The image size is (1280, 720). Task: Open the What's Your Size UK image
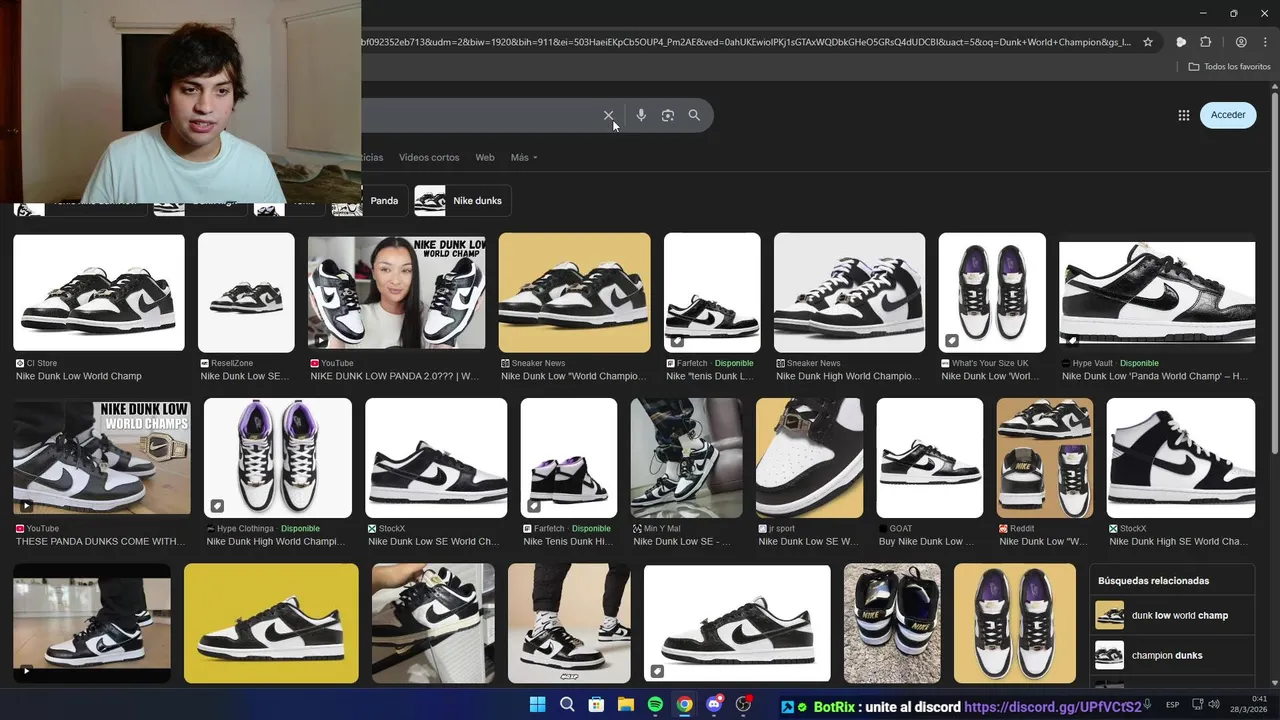(992, 292)
